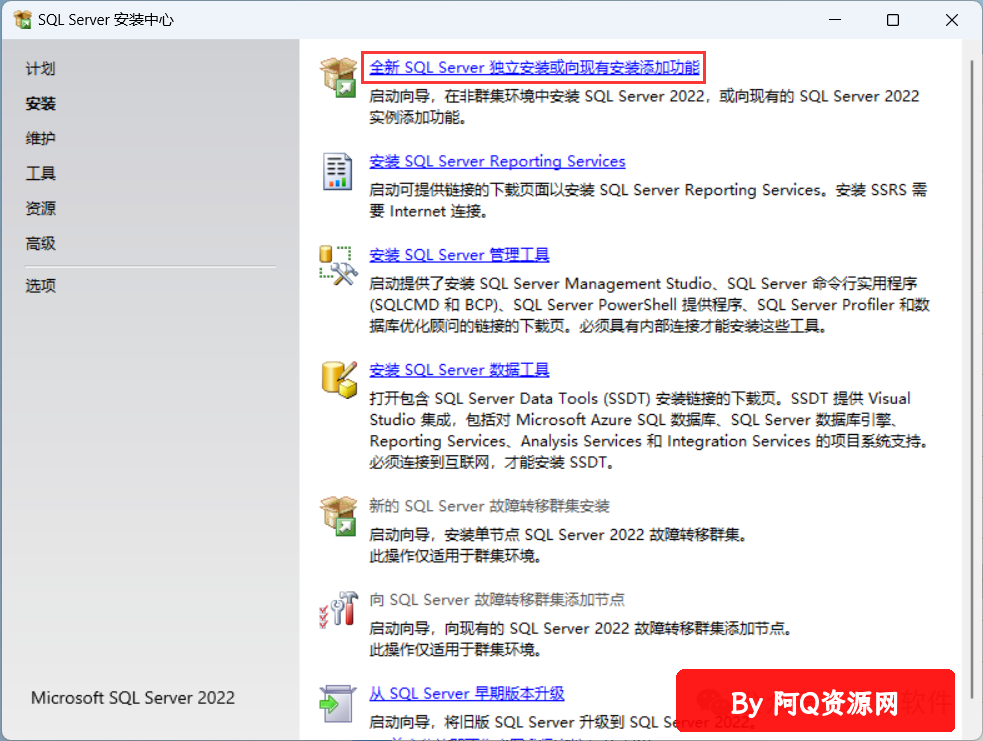Switch to the 维护 page
The width and height of the screenshot is (983, 741).
click(40, 139)
